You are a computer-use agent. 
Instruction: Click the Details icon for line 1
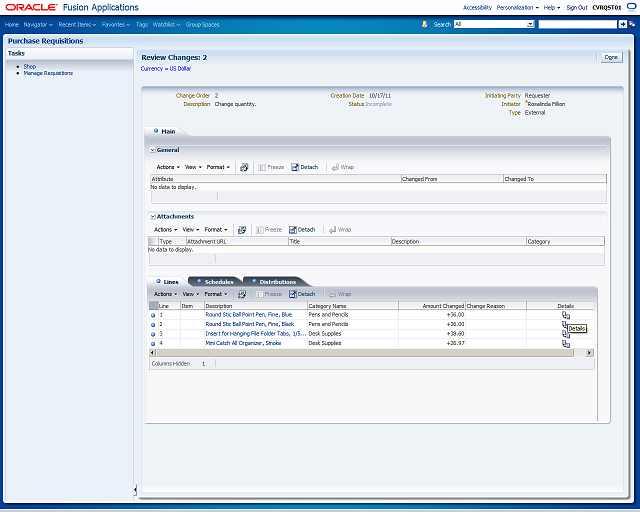(566, 315)
